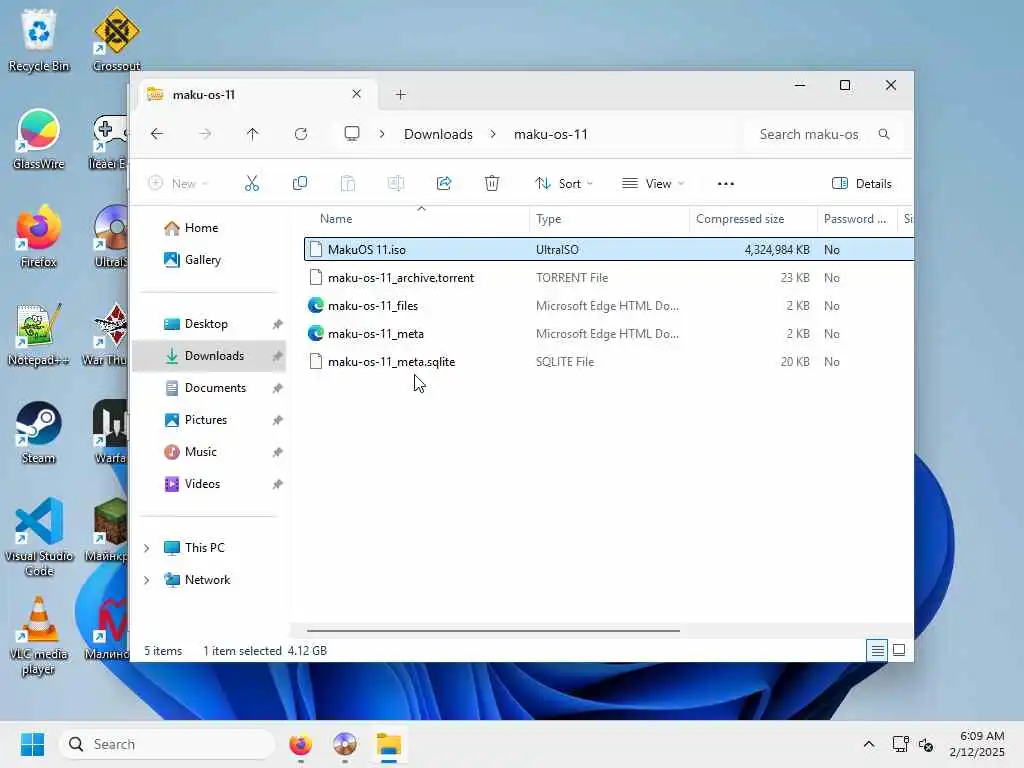This screenshot has height=768, width=1024.
Task: Open Notepad++ desktop shortcut
Action: point(39,334)
